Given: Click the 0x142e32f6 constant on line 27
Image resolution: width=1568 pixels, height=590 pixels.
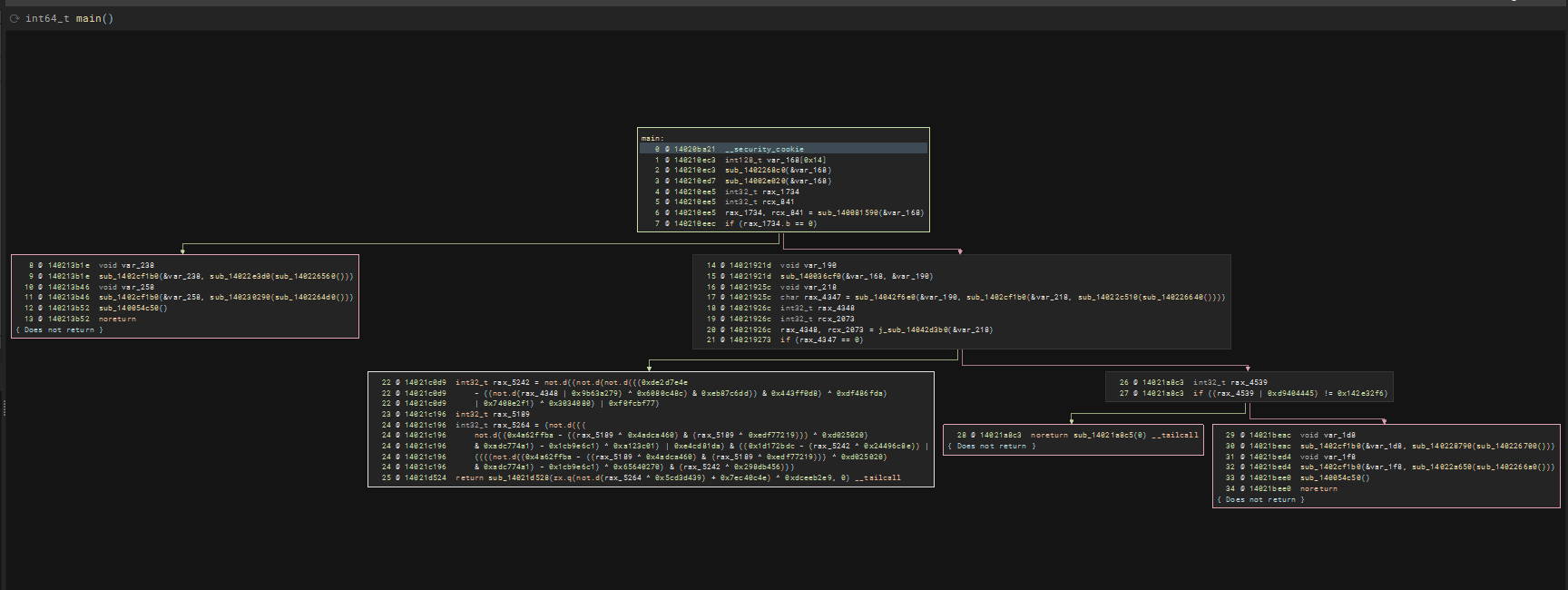Looking at the screenshot, I should point(1361,393).
